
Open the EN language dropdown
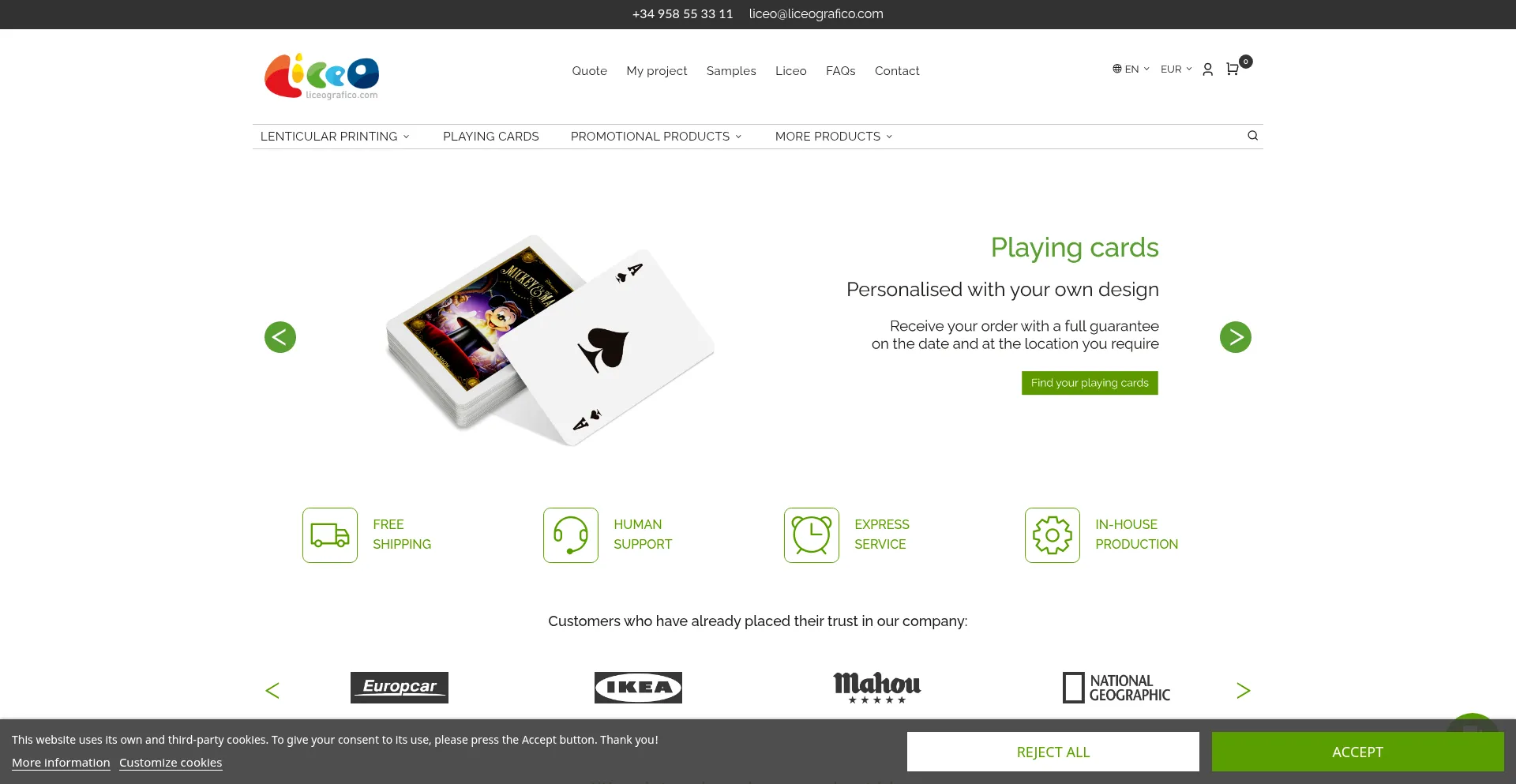tap(1131, 69)
